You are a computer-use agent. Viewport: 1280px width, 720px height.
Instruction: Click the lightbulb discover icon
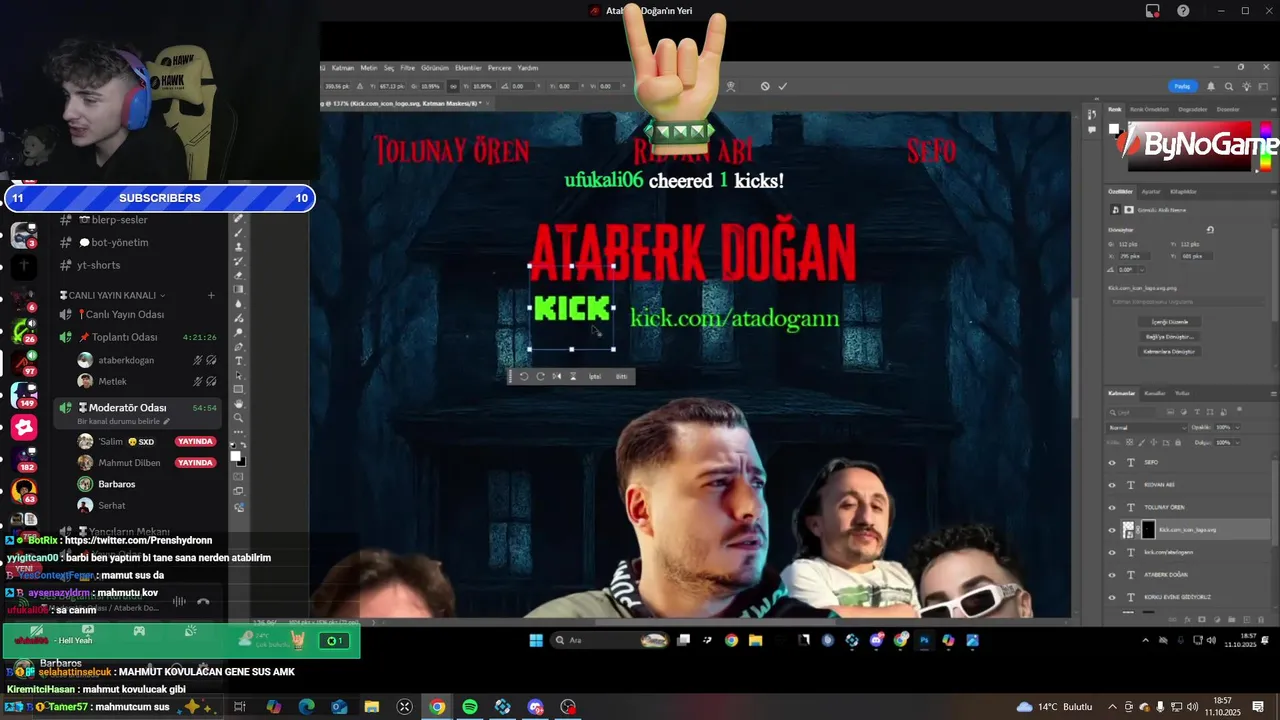point(1247,87)
